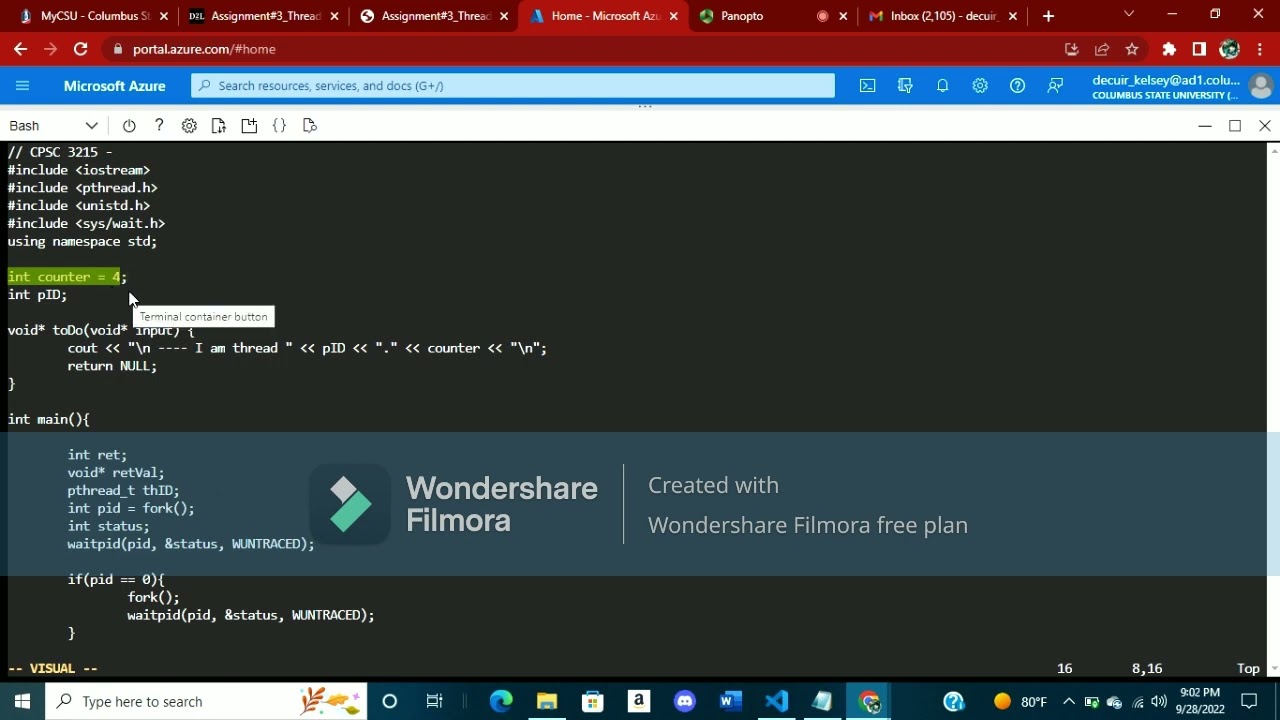Open Azure portal settings gear

tap(980, 86)
